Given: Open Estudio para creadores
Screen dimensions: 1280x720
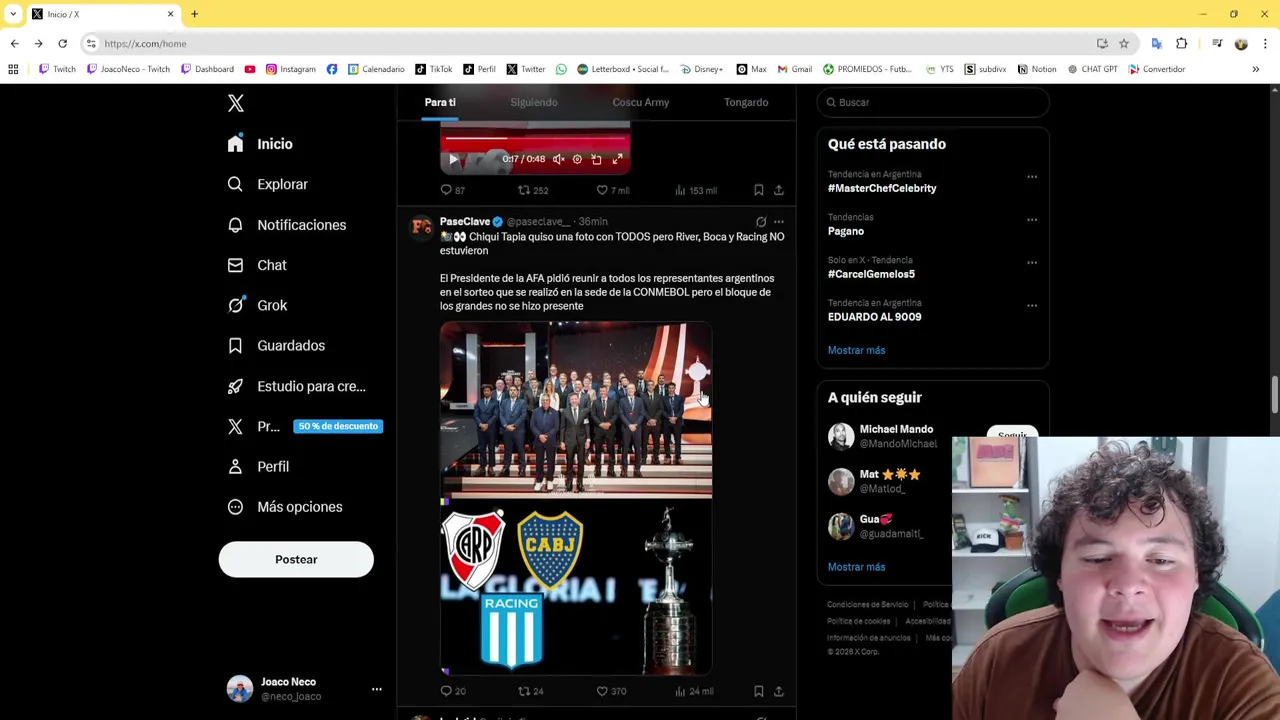Looking at the screenshot, I should tap(296, 386).
